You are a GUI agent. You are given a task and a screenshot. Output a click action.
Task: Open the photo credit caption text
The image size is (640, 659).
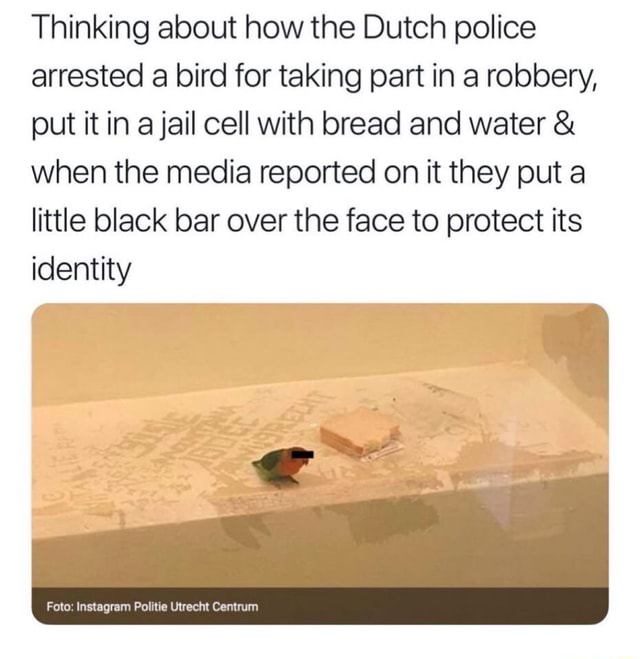point(153,607)
